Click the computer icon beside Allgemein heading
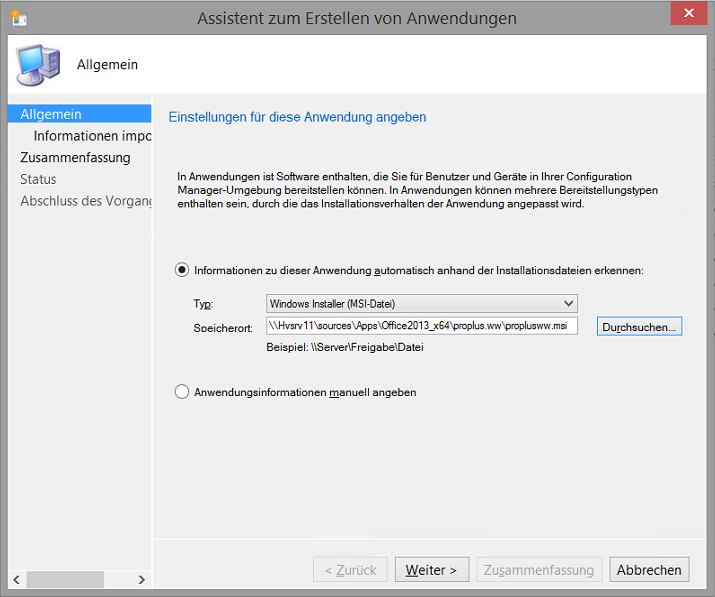Screen dimensions: 715x597 38,65
